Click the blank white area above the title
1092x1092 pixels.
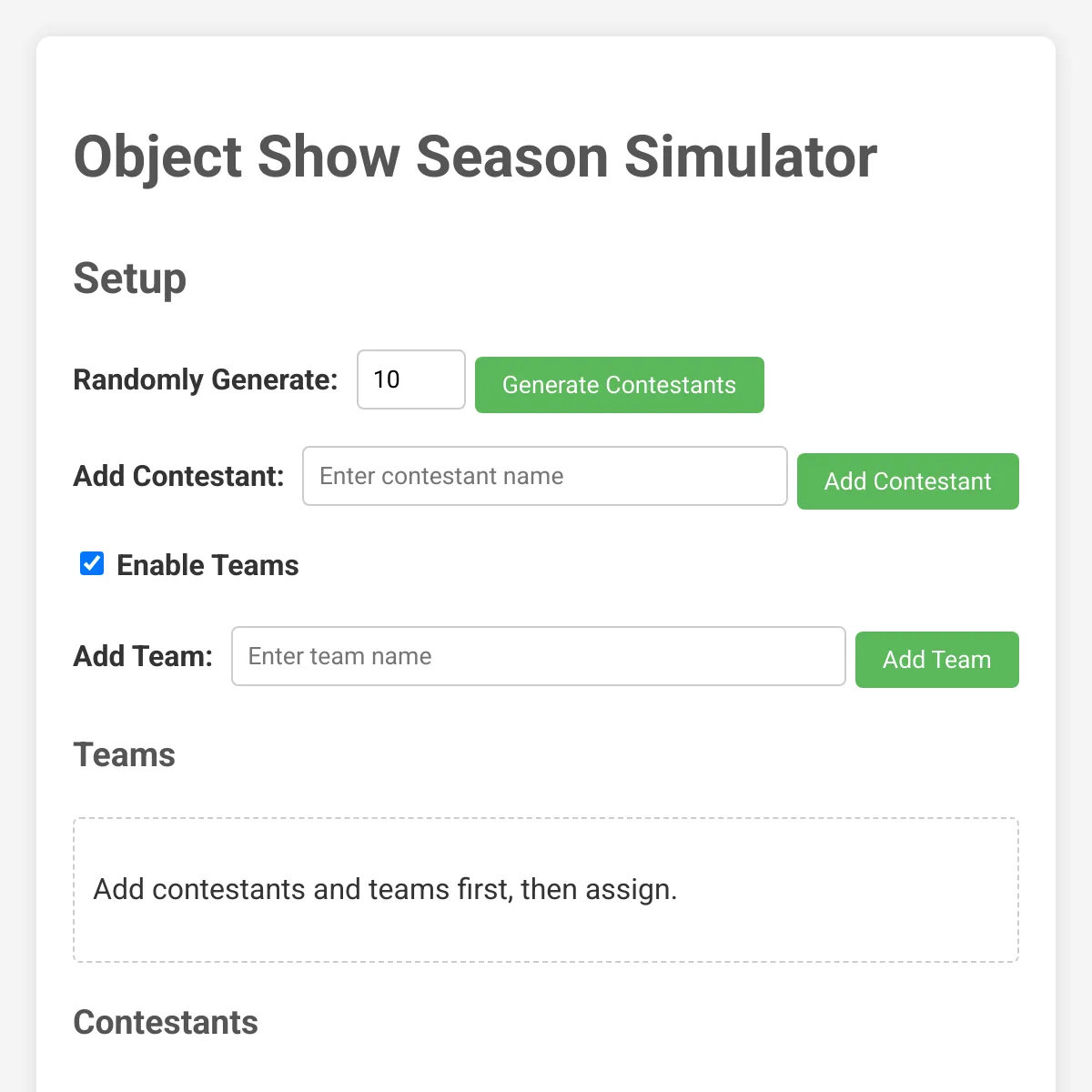pyautogui.click(x=546, y=77)
